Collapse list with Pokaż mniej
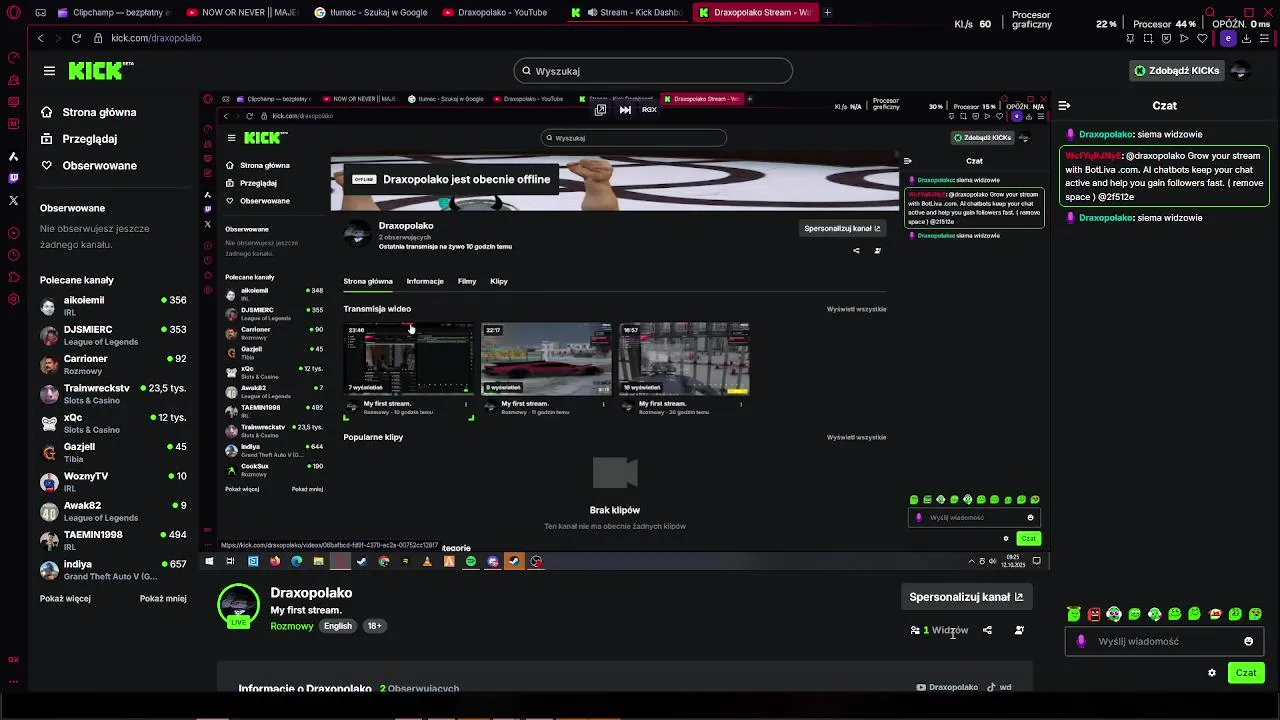 [163, 599]
